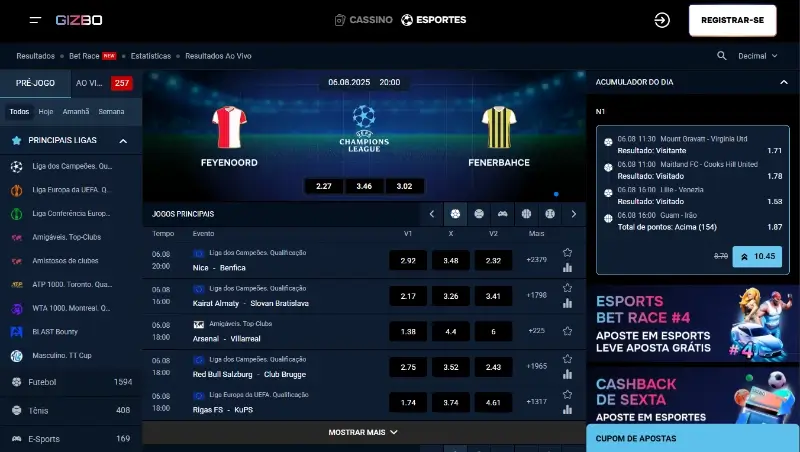Open +225 more markets for Arsenal - Villarreal
Viewport: 800px width, 452px height.
click(537, 331)
